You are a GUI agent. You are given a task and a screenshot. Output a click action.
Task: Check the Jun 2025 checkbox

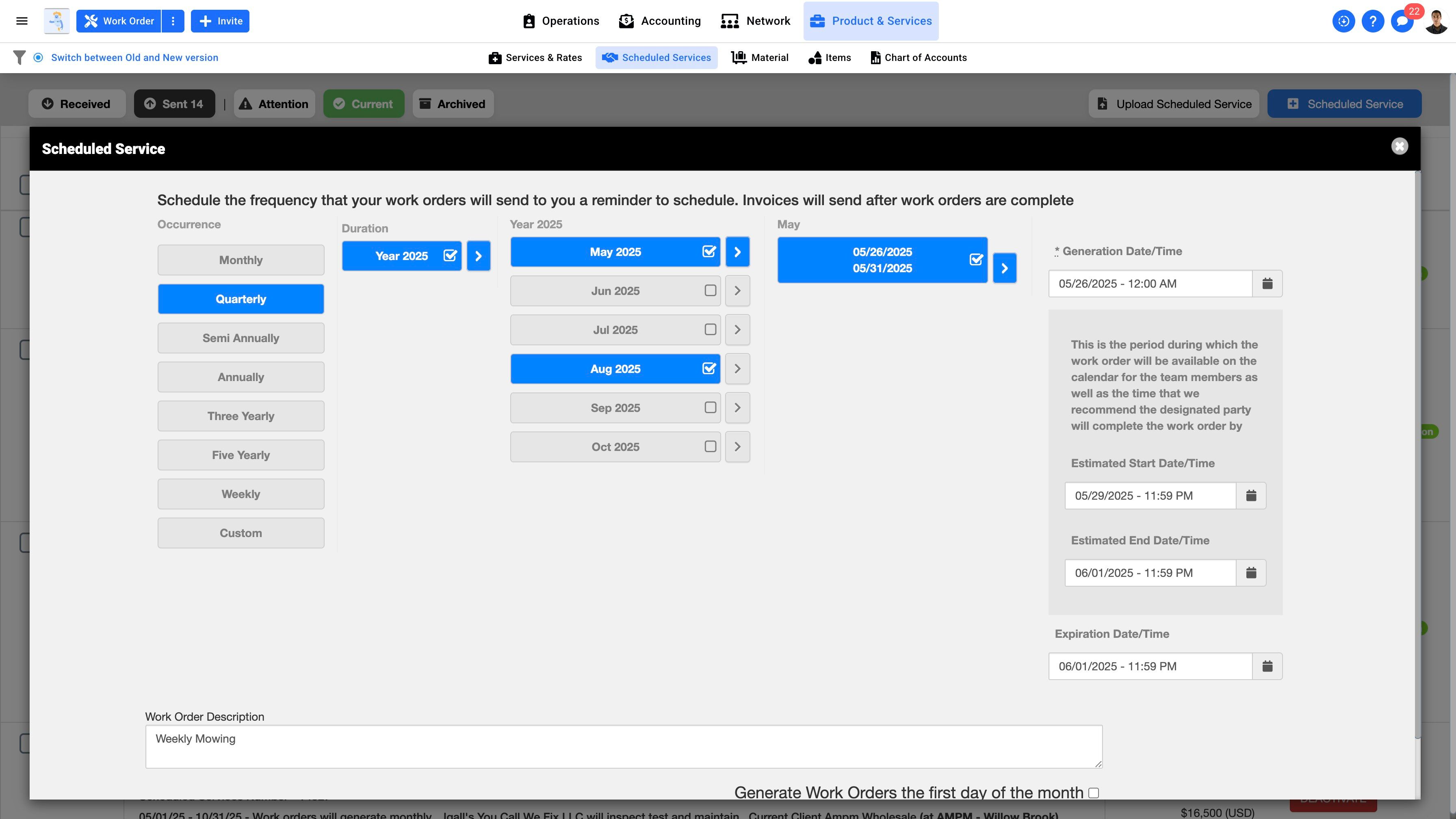pyautogui.click(x=710, y=290)
